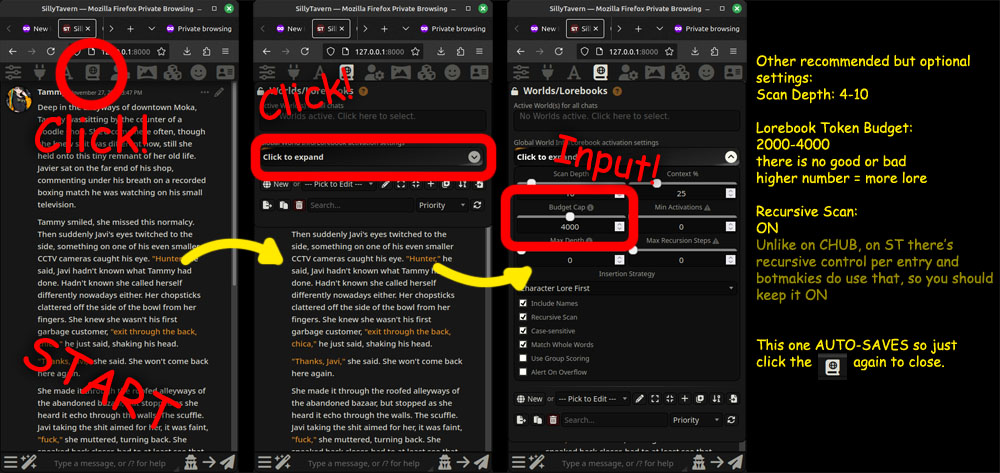1000x473 pixels.
Task: Click delete trash icon in right window
Action: pyautogui.click(x=553, y=420)
